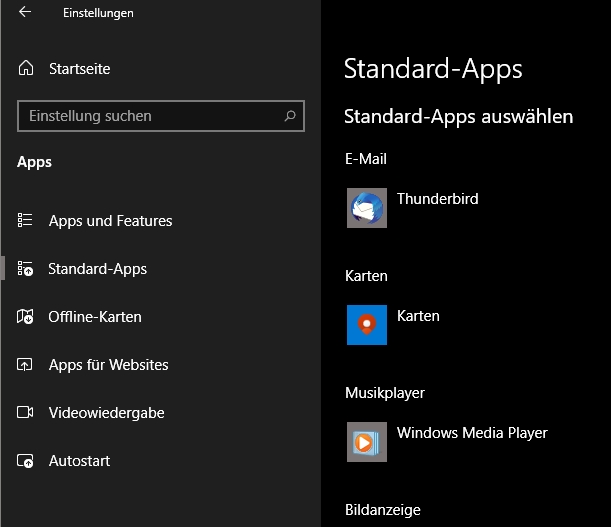Click the Thunderbird app icon

click(x=367, y=208)
